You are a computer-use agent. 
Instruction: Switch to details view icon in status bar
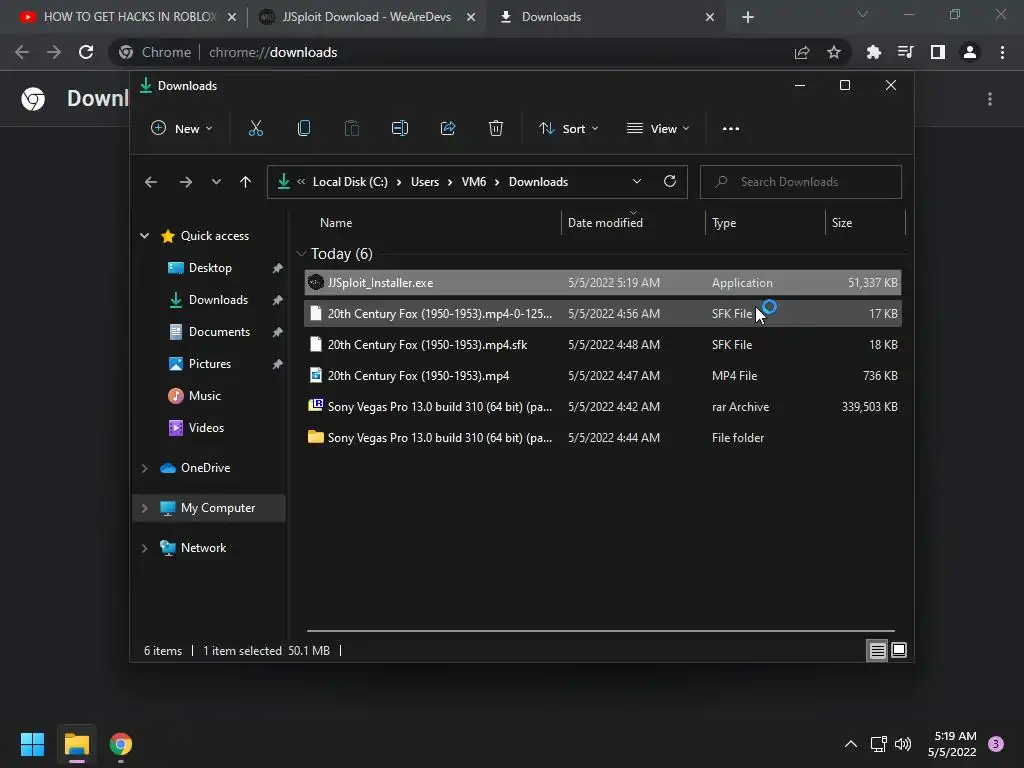(877, 650)
